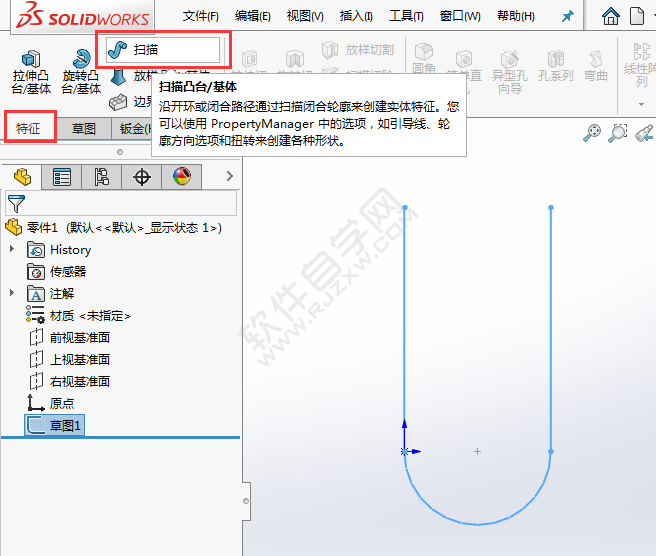The image size is (656, 556).
Task: Open the PropertyManager tab icon
Action: pyautogui.click(x=62, y=177)
